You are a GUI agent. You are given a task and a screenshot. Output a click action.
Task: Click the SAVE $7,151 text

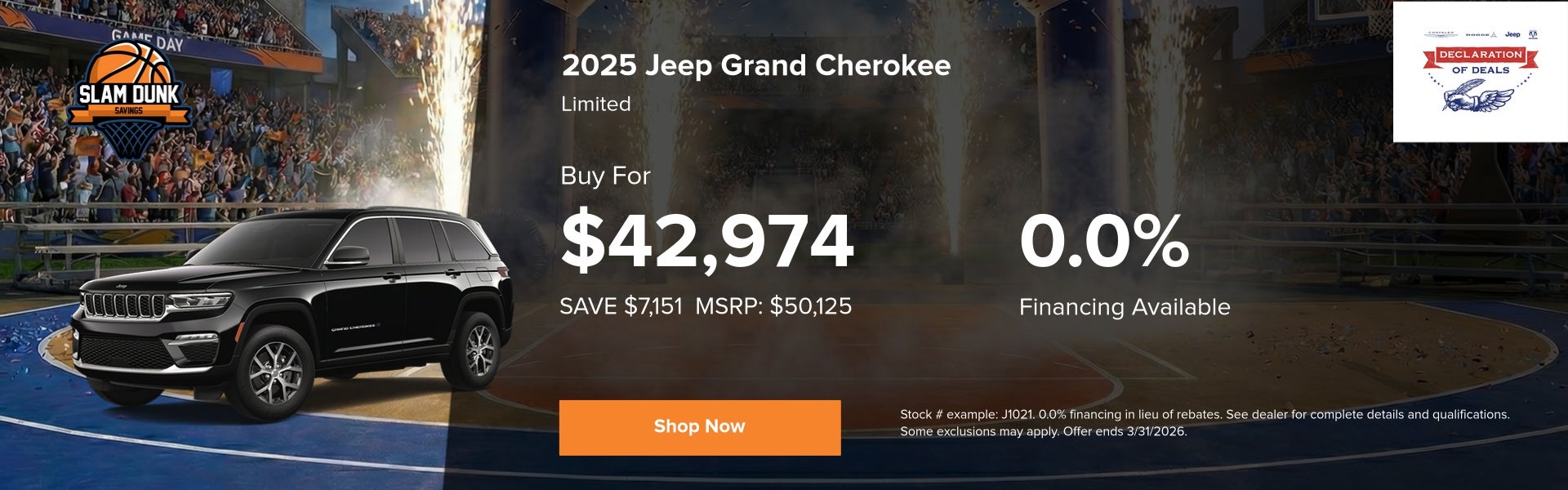coord(621,306)
